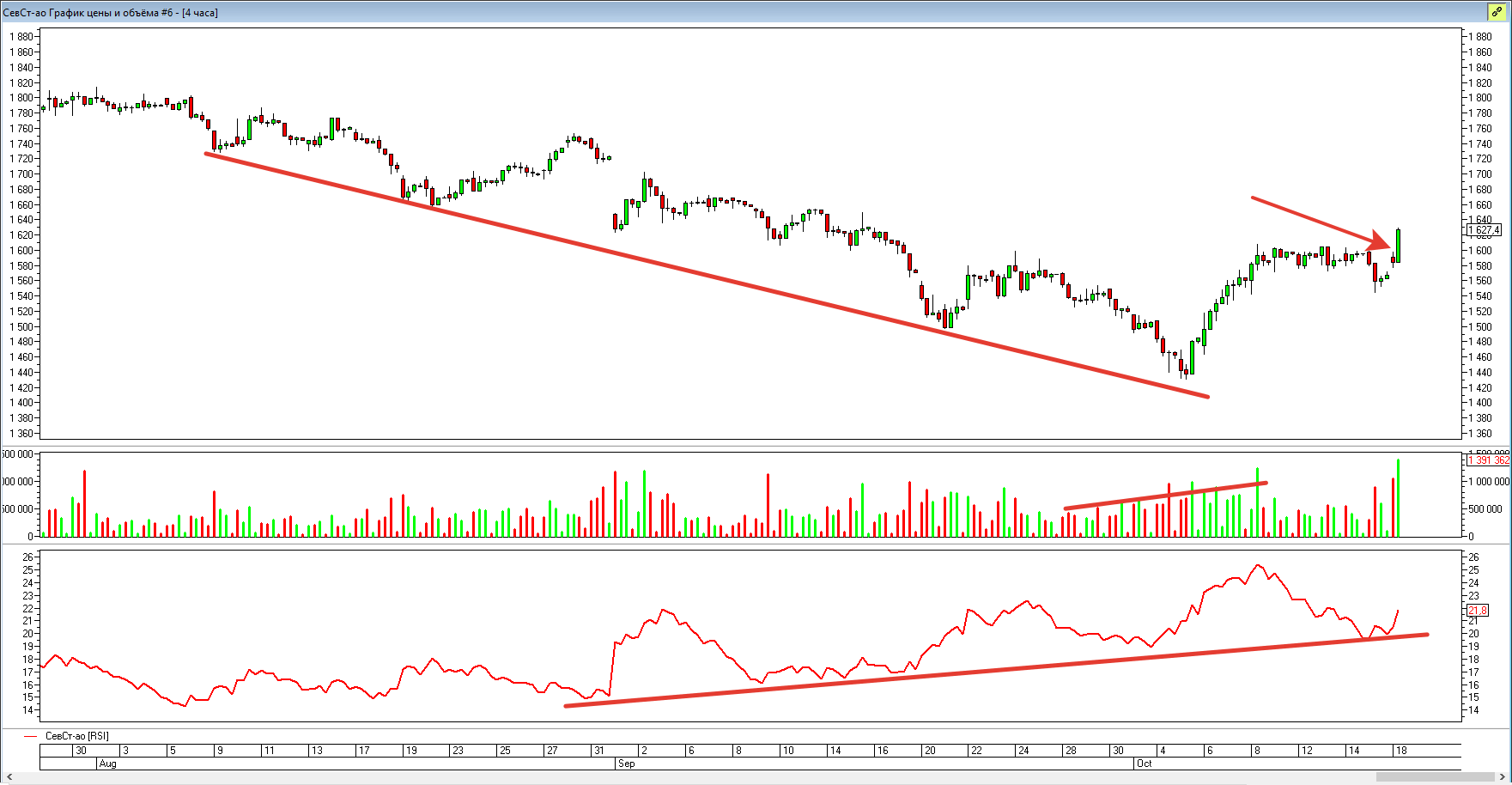The width and height of the screenshot is (1512, 785).
Task: Click the red trendline over the volume bars
Action: pos(1165,496)
